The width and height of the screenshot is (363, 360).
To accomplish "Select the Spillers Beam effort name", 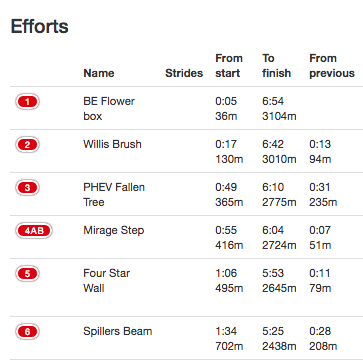I will pos(118,331).
